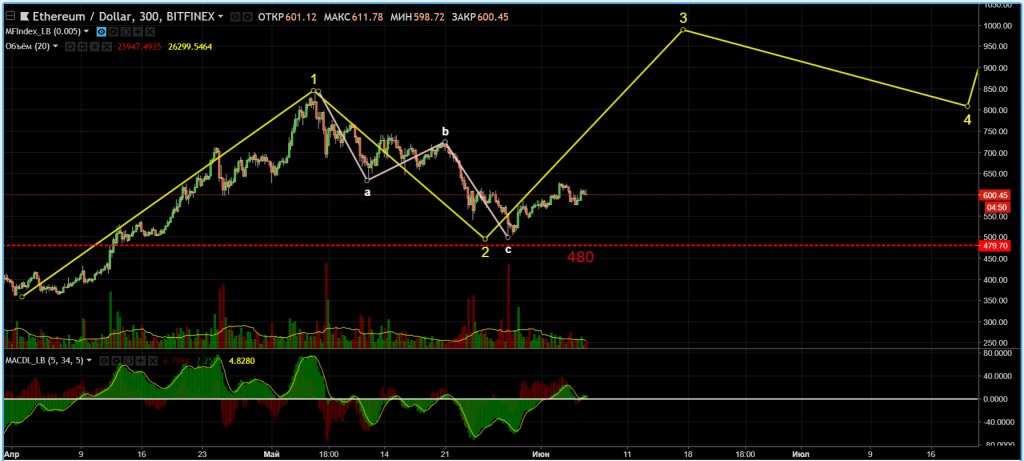1024x461 pixels.
Task: Remove Объём volume indicator with X icon
Action: [107, 46]
